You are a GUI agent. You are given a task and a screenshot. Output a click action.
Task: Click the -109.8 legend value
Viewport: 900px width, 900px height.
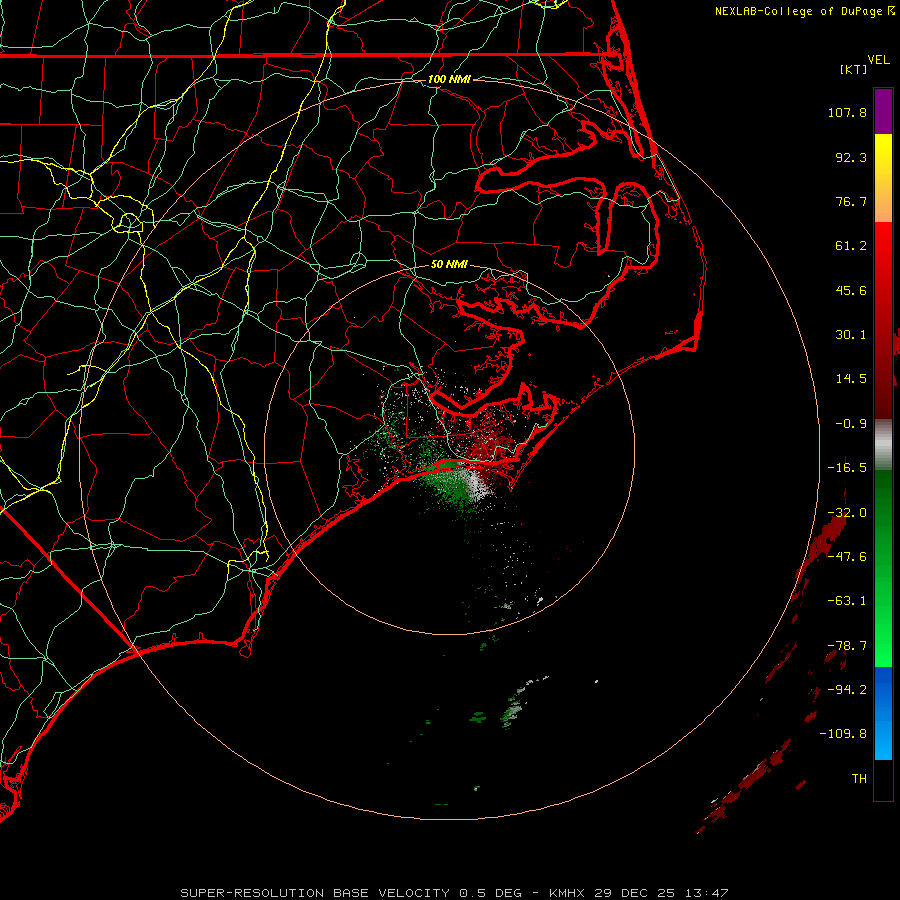(843, 734)
